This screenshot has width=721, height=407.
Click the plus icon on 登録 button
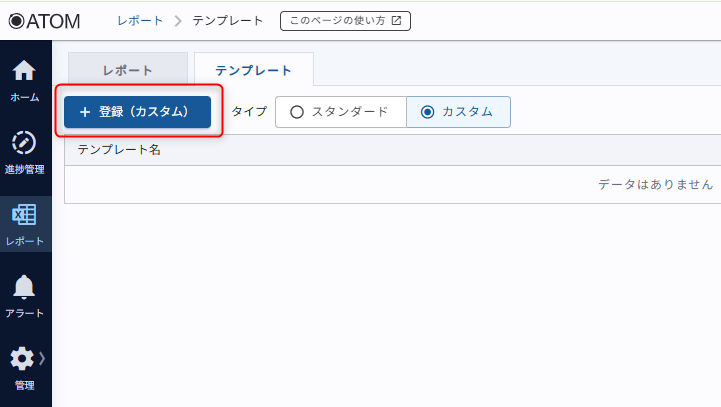pos(85,112)
